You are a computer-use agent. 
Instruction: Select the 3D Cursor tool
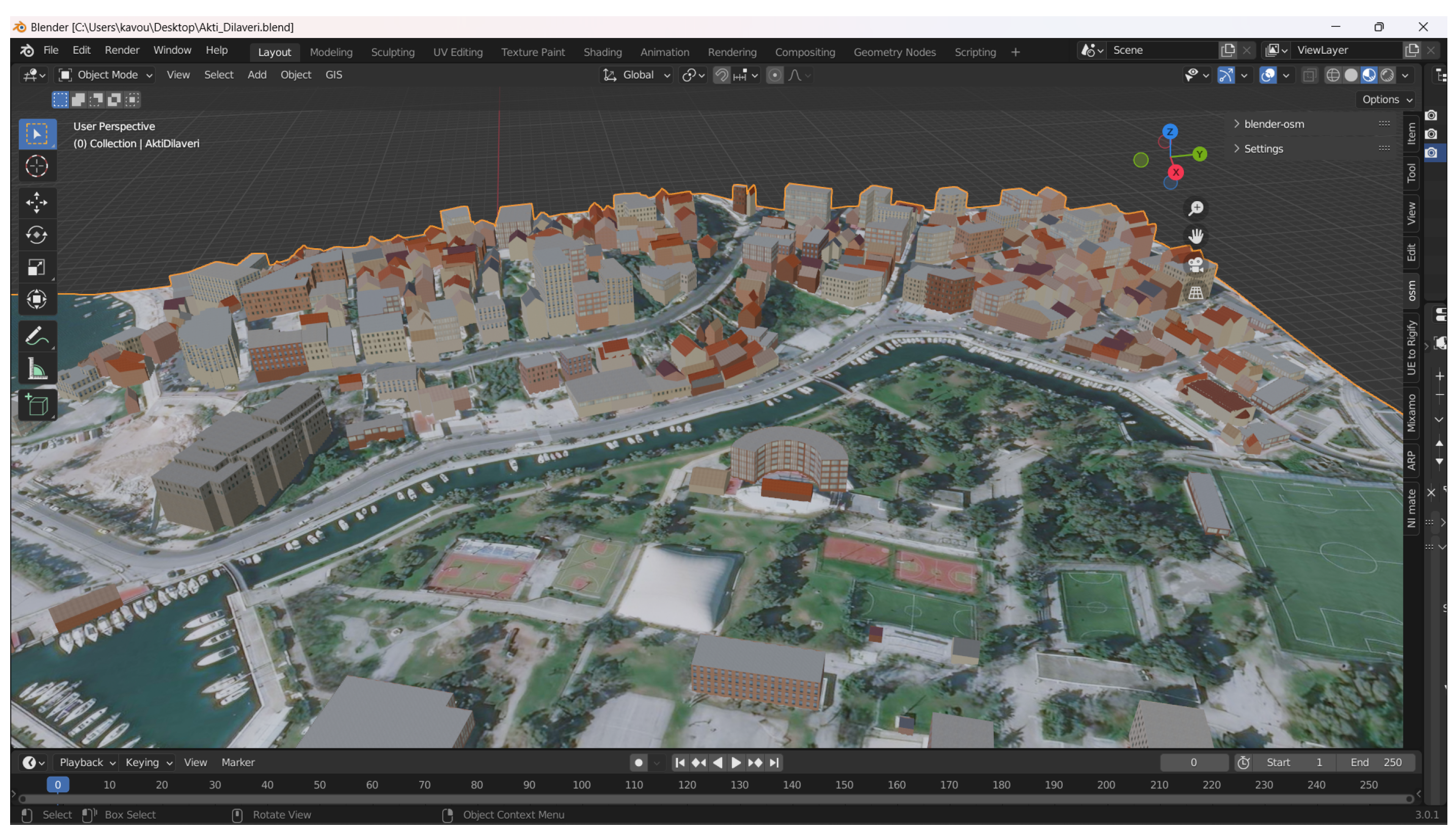(x=37, y=166)
